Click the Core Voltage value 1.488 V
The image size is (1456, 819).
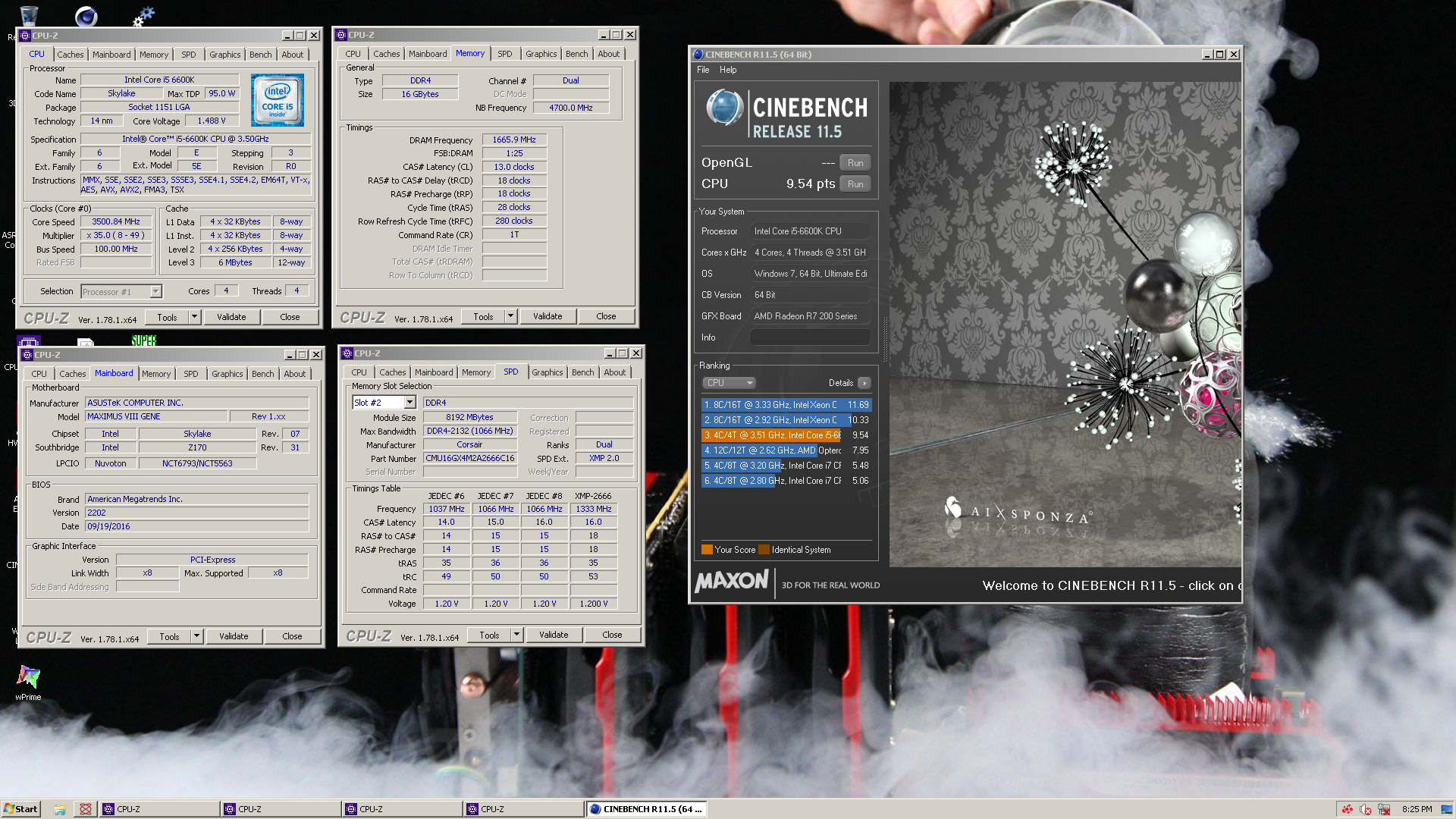(212, 121)
